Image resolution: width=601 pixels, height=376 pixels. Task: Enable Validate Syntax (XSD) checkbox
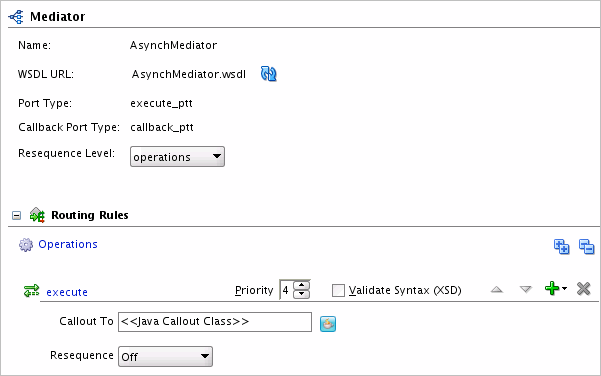pos(338,290)
